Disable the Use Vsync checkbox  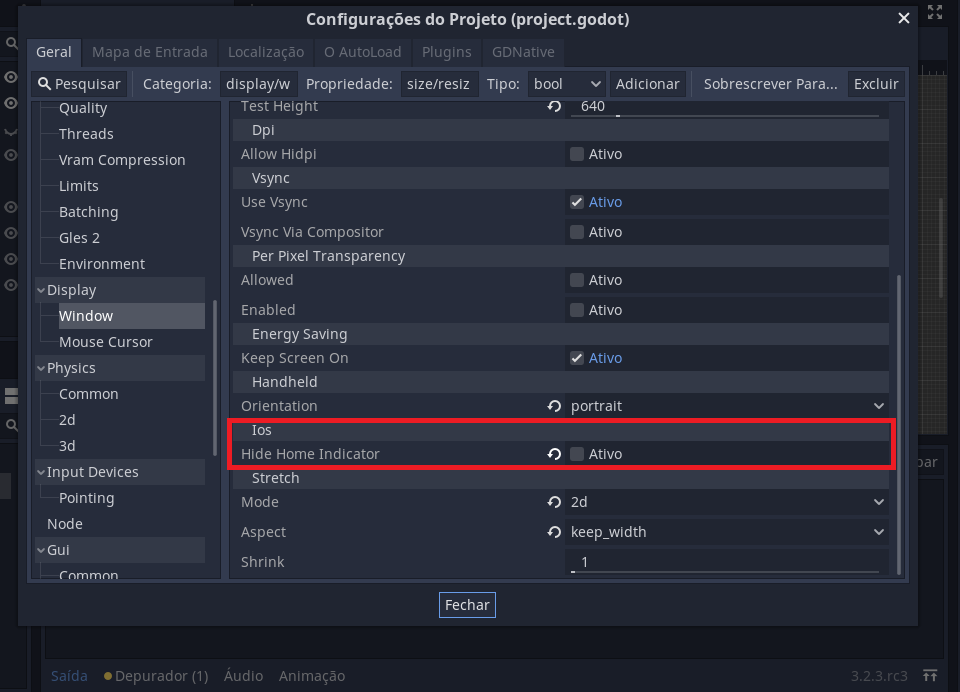577,202
